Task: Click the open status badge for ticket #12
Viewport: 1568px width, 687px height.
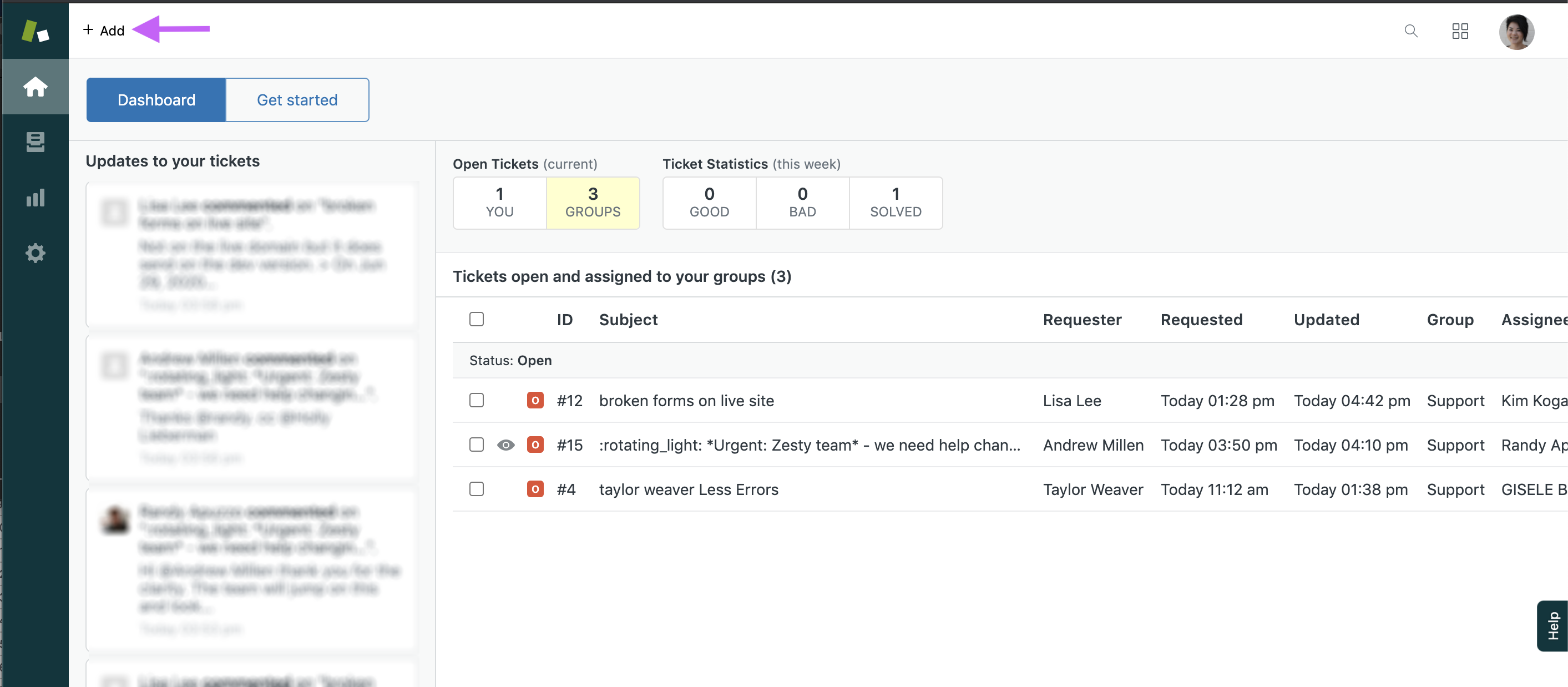Action: click(535, 400)
